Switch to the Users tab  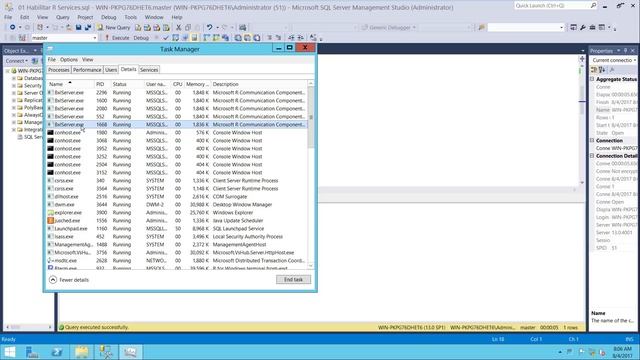tap(111, 70)
